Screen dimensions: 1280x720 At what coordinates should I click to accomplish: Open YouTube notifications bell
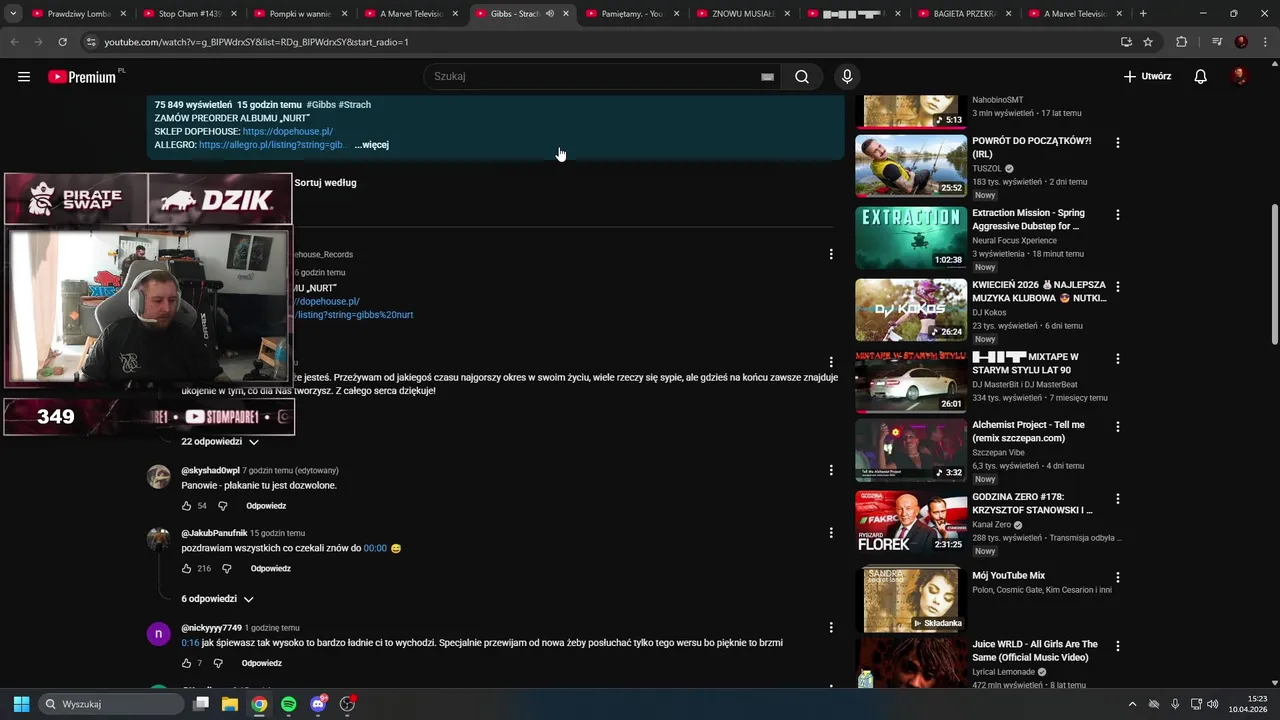click(x=1201, y=77)
